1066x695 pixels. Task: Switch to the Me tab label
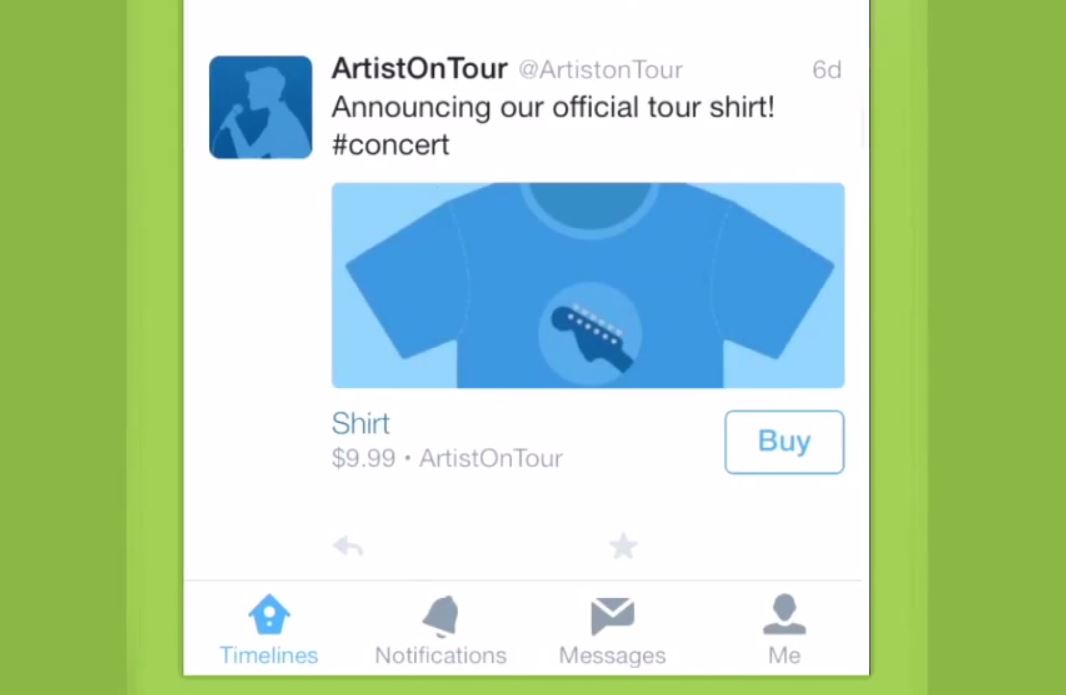(784, 655)
